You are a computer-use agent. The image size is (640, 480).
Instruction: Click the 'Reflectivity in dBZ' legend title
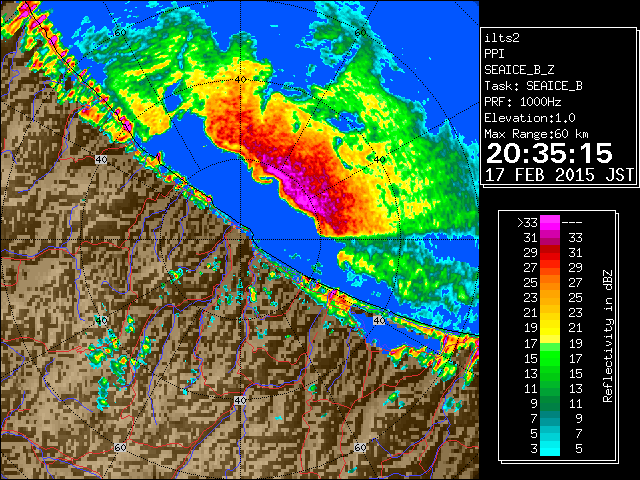coord(607,336)
